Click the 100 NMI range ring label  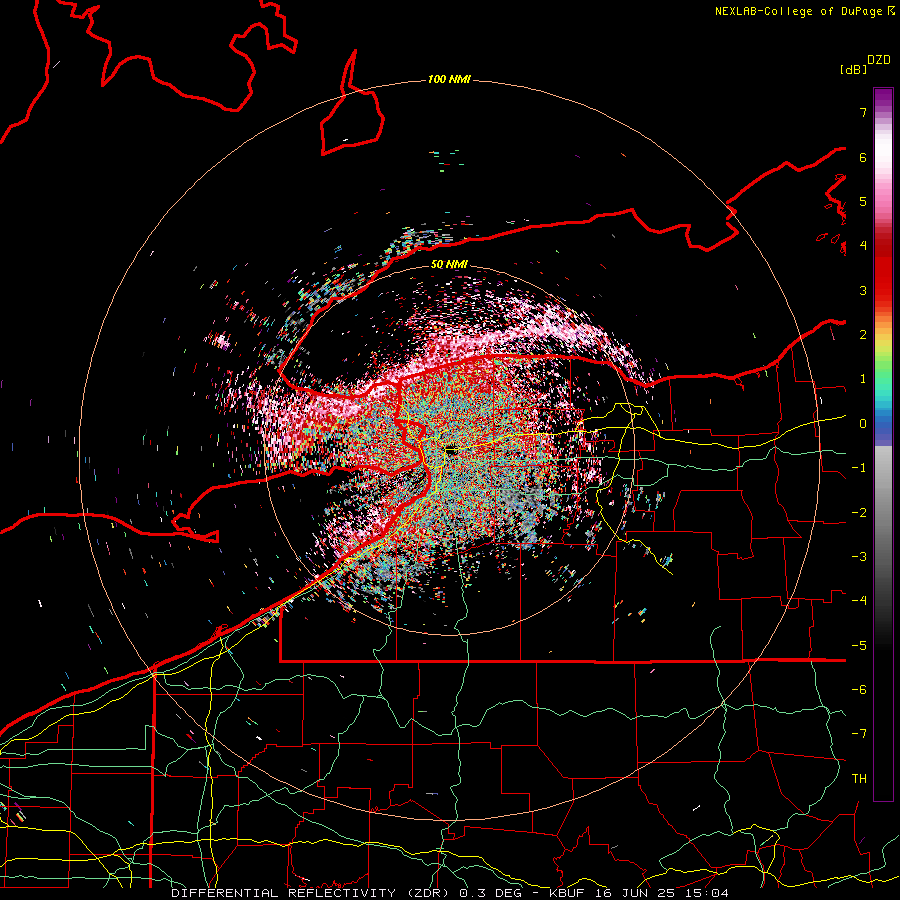(x=449, y=79)
